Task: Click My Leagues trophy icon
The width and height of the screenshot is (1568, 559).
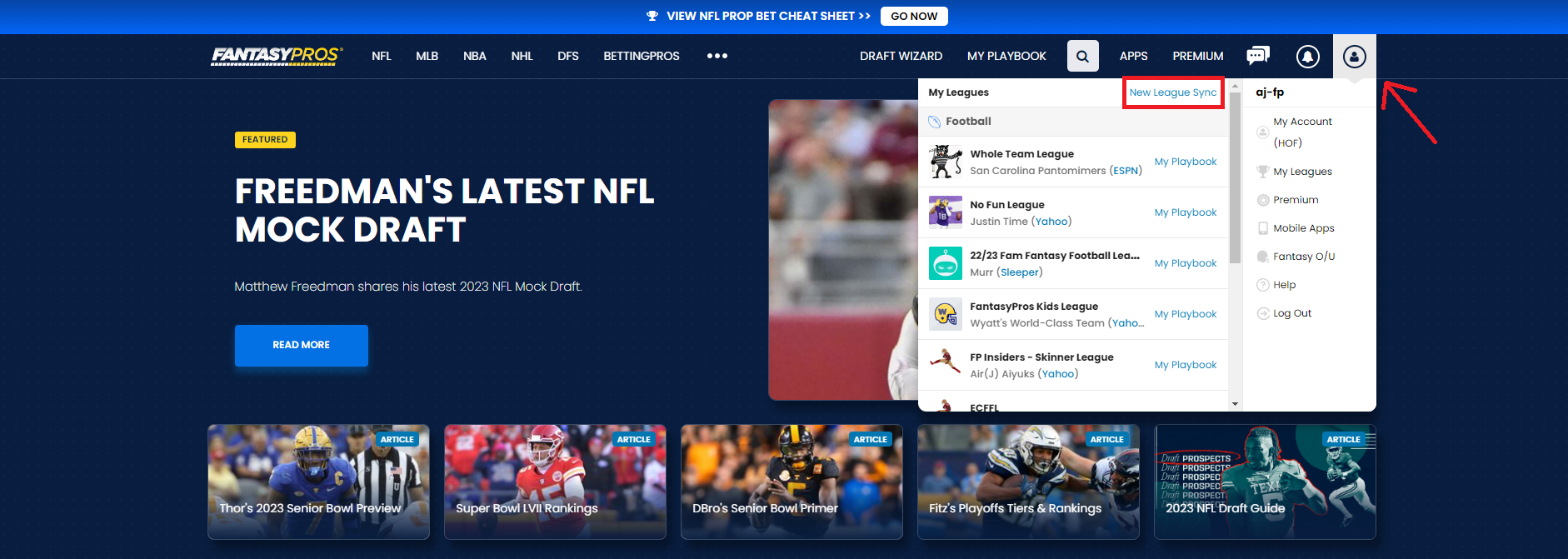Action: coord(1262,172)
